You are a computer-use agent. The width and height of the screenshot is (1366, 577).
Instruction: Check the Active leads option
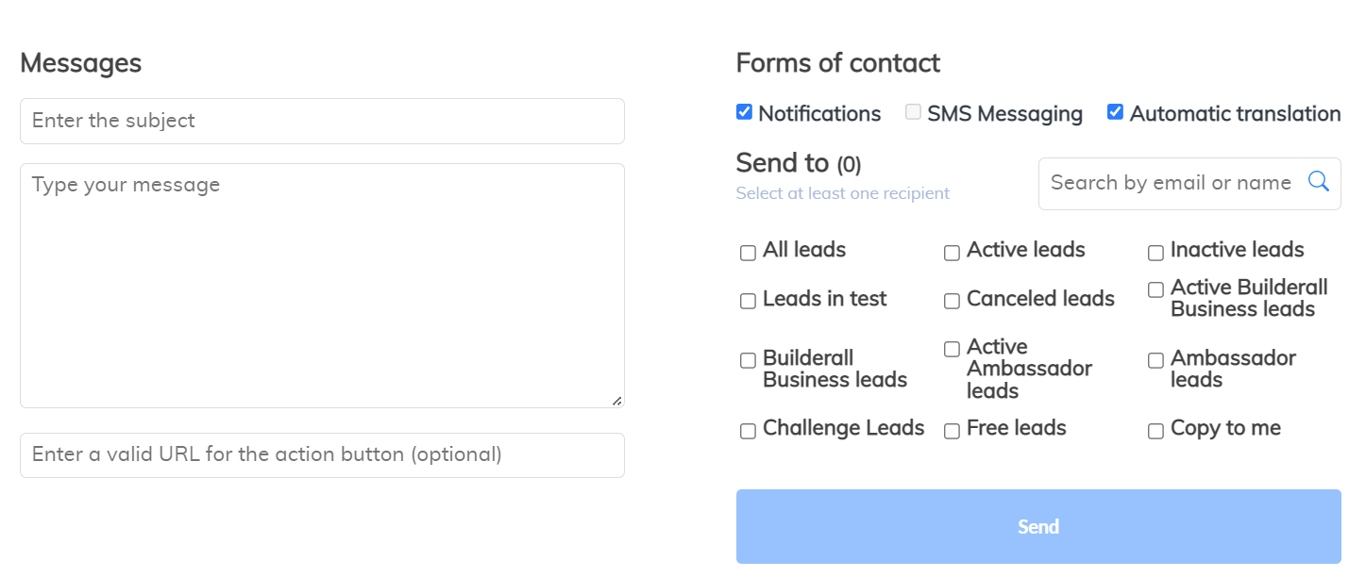click(x=952, y=253)
